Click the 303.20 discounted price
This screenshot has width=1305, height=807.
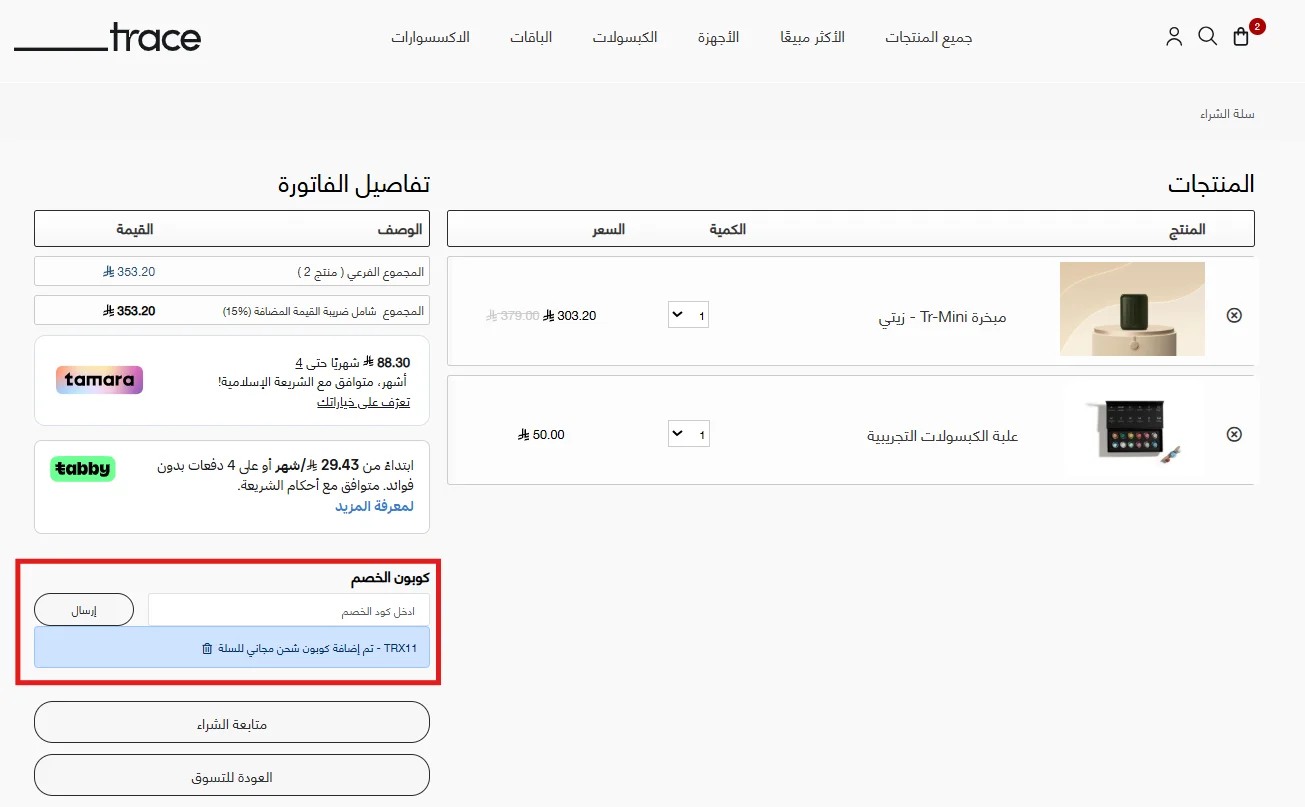[x=570, y=316]
